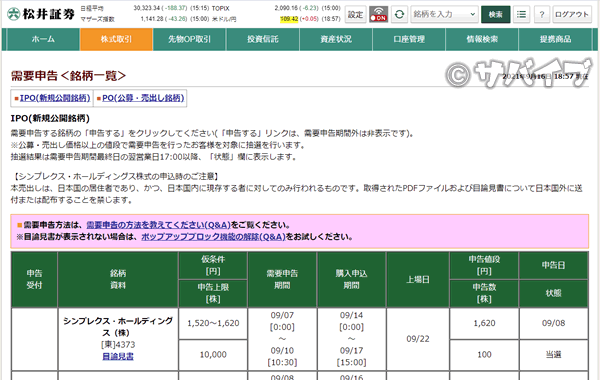Viewport: 600px width, 380px height.
Task: Go to the ホーム tab
Action: (x=43, y=39)
